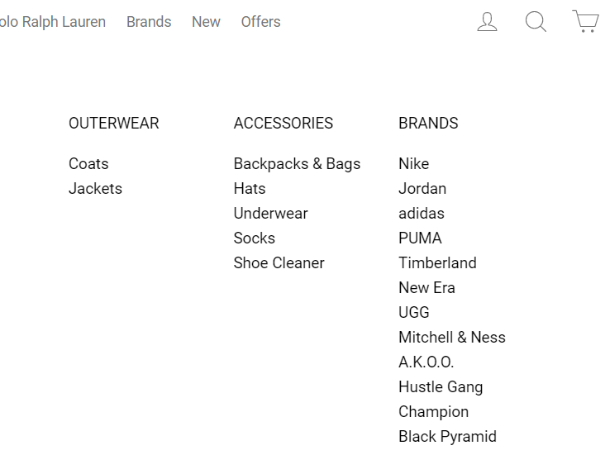
Task: Go to Polo Ralph Lauren in navigation
Action: point(53,22)
